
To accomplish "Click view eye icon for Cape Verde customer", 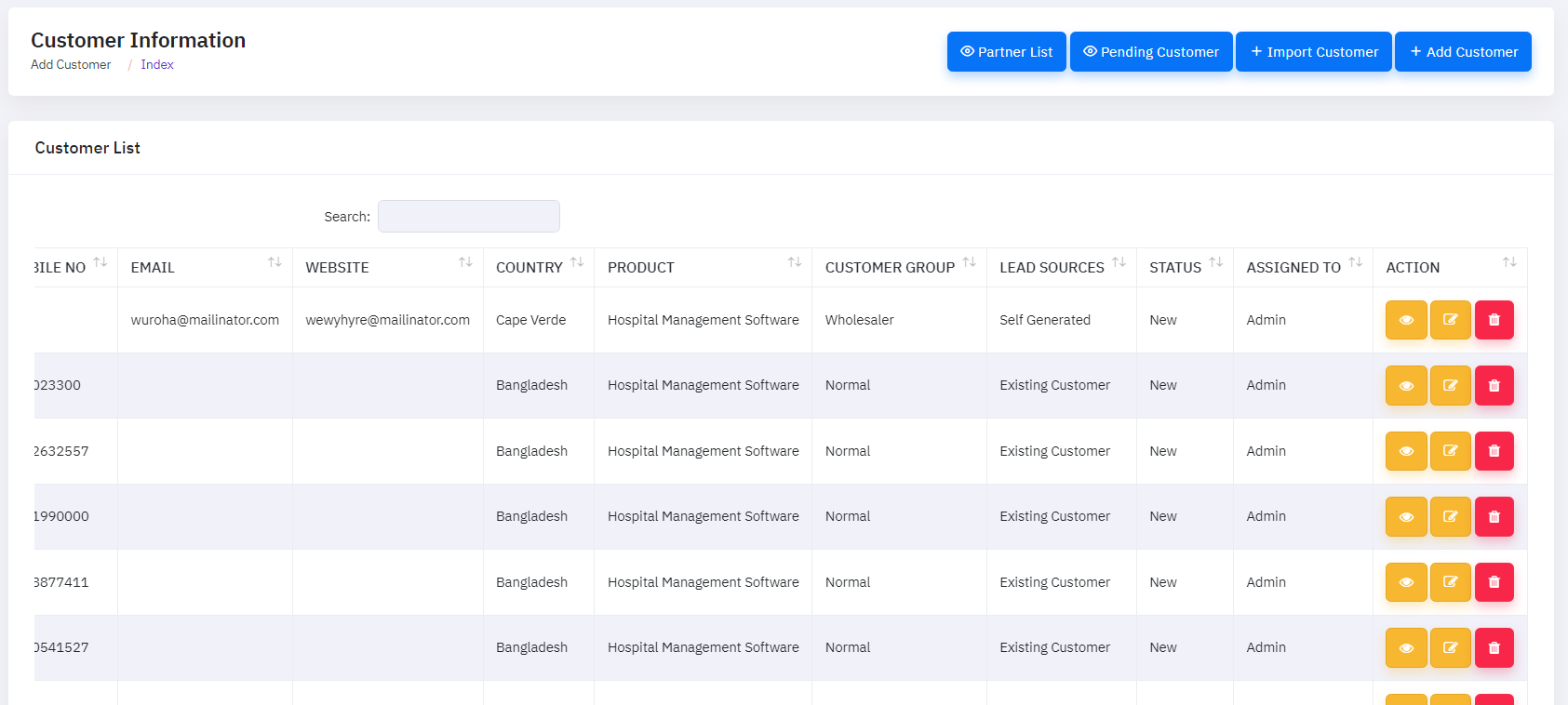I will [x=1405, y=320].
